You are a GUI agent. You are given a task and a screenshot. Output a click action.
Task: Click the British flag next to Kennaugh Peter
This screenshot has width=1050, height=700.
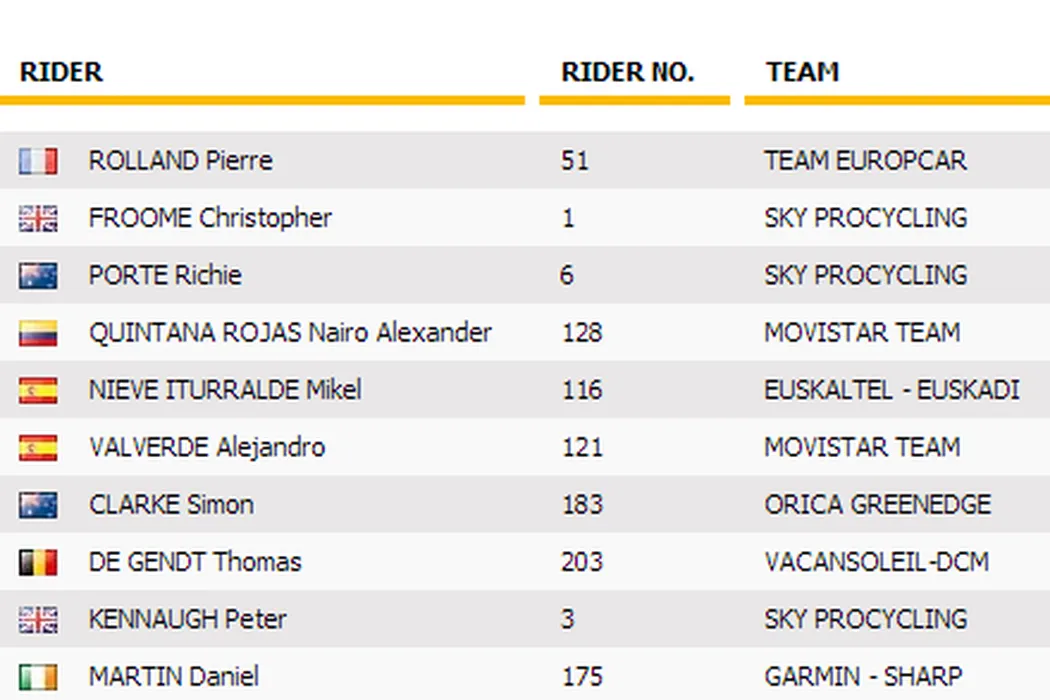[38, 619]
